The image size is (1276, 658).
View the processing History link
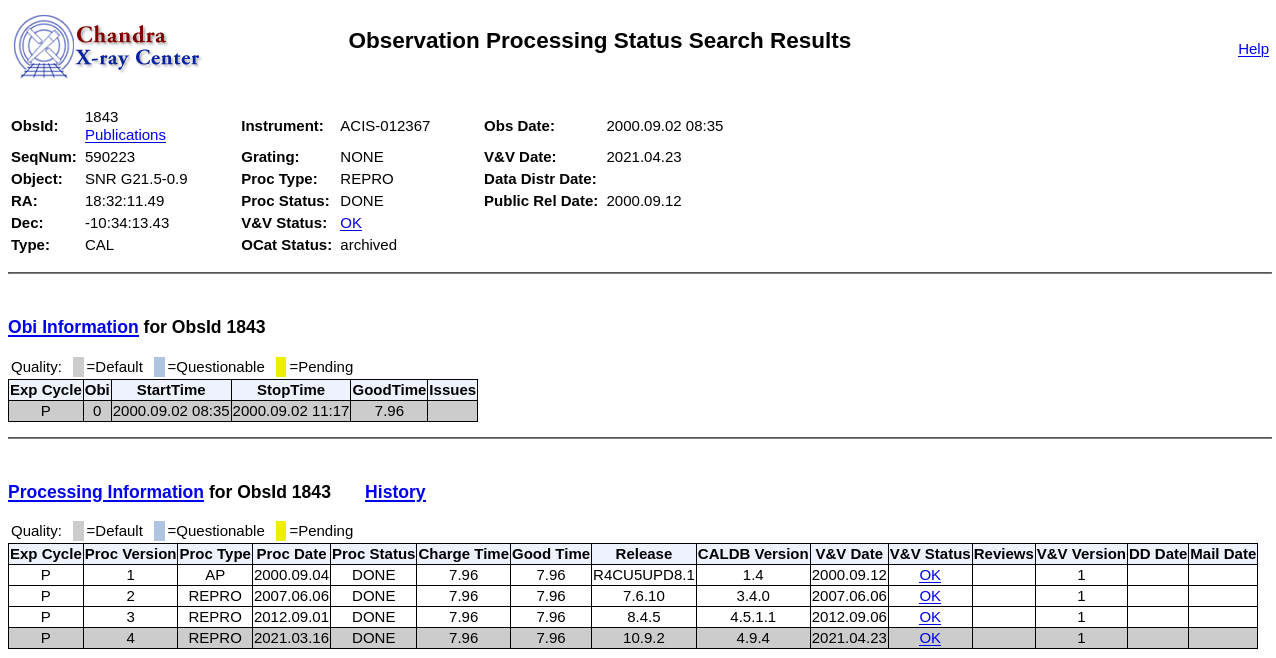point(395,492)
